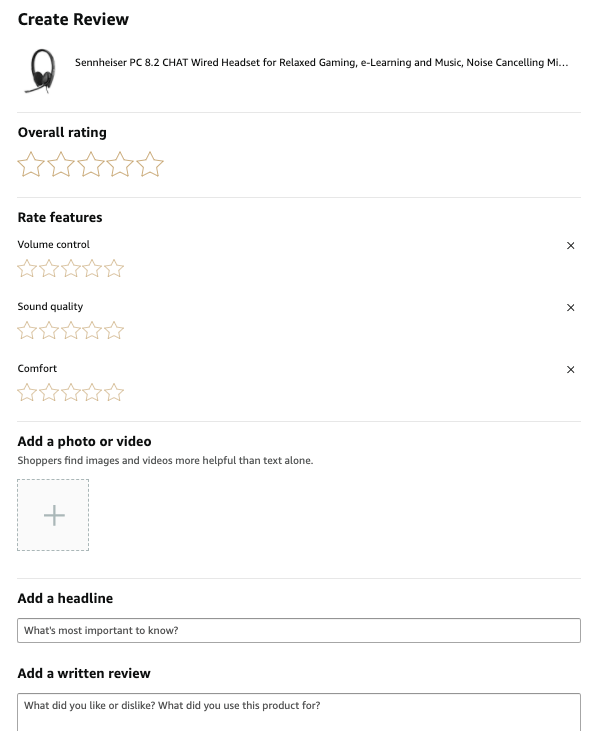The height and width of the screenshot is (731, 600).
Task: Select four stars for overall rating
Action: tap(120, 165)
